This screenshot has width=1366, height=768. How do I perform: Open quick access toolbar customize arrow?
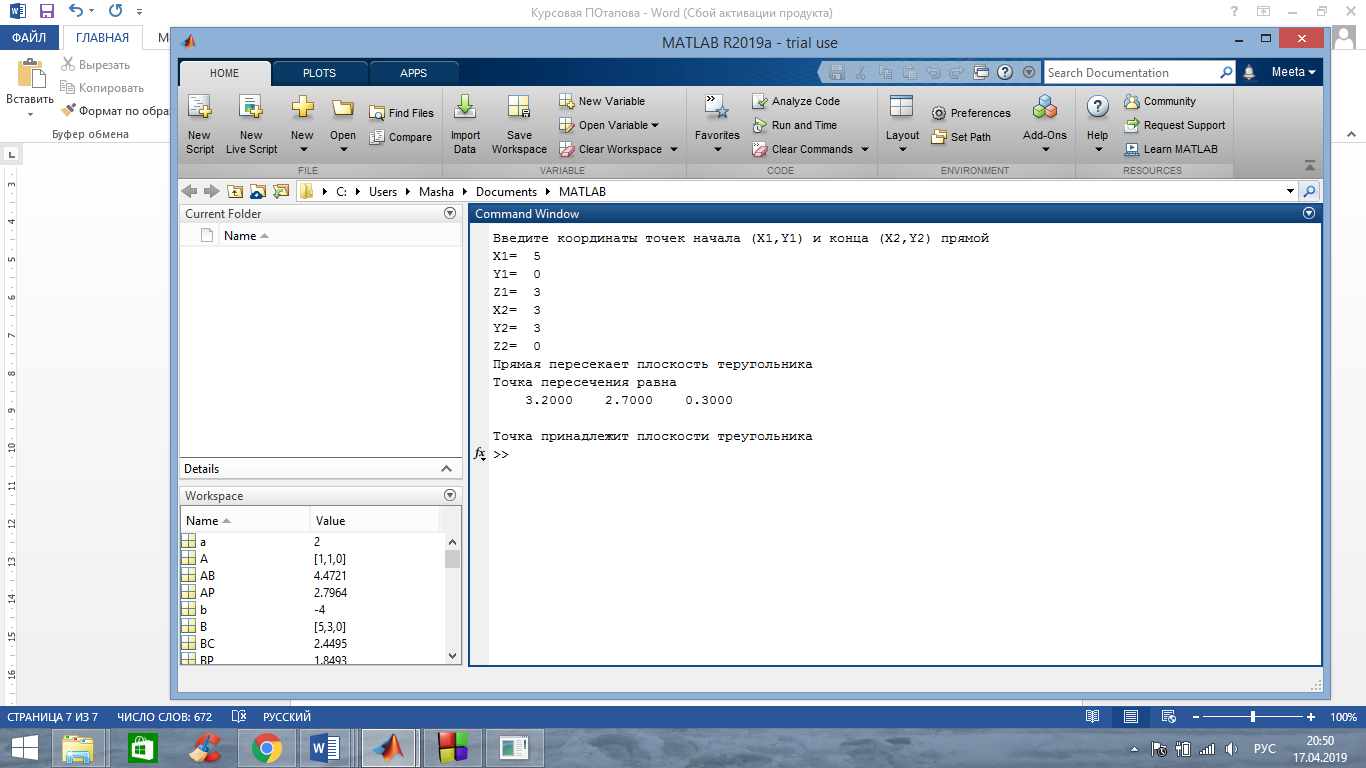pyautogui.click(x=1029, y=72)
